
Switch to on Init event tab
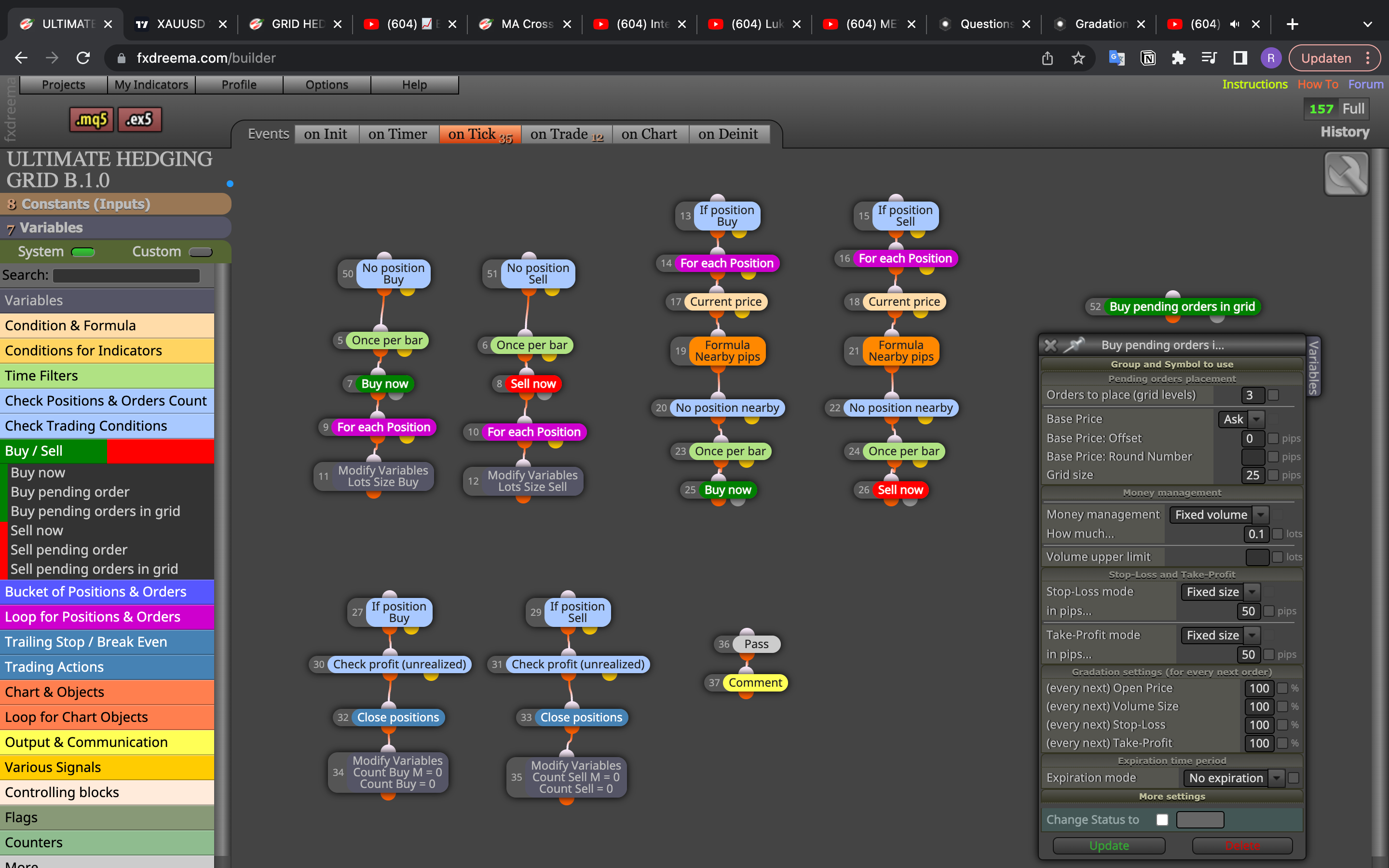pos(326,135)
